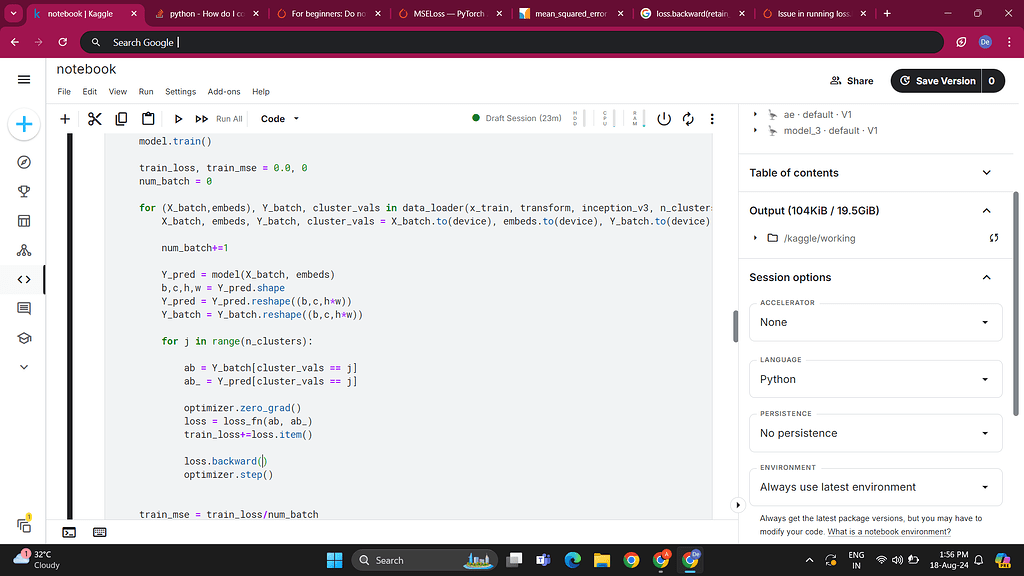Image resolution: width=1024 pixels, height=576 pixels.
Task: Open the compass Home icon in sidebar
Action: (24, 162)
